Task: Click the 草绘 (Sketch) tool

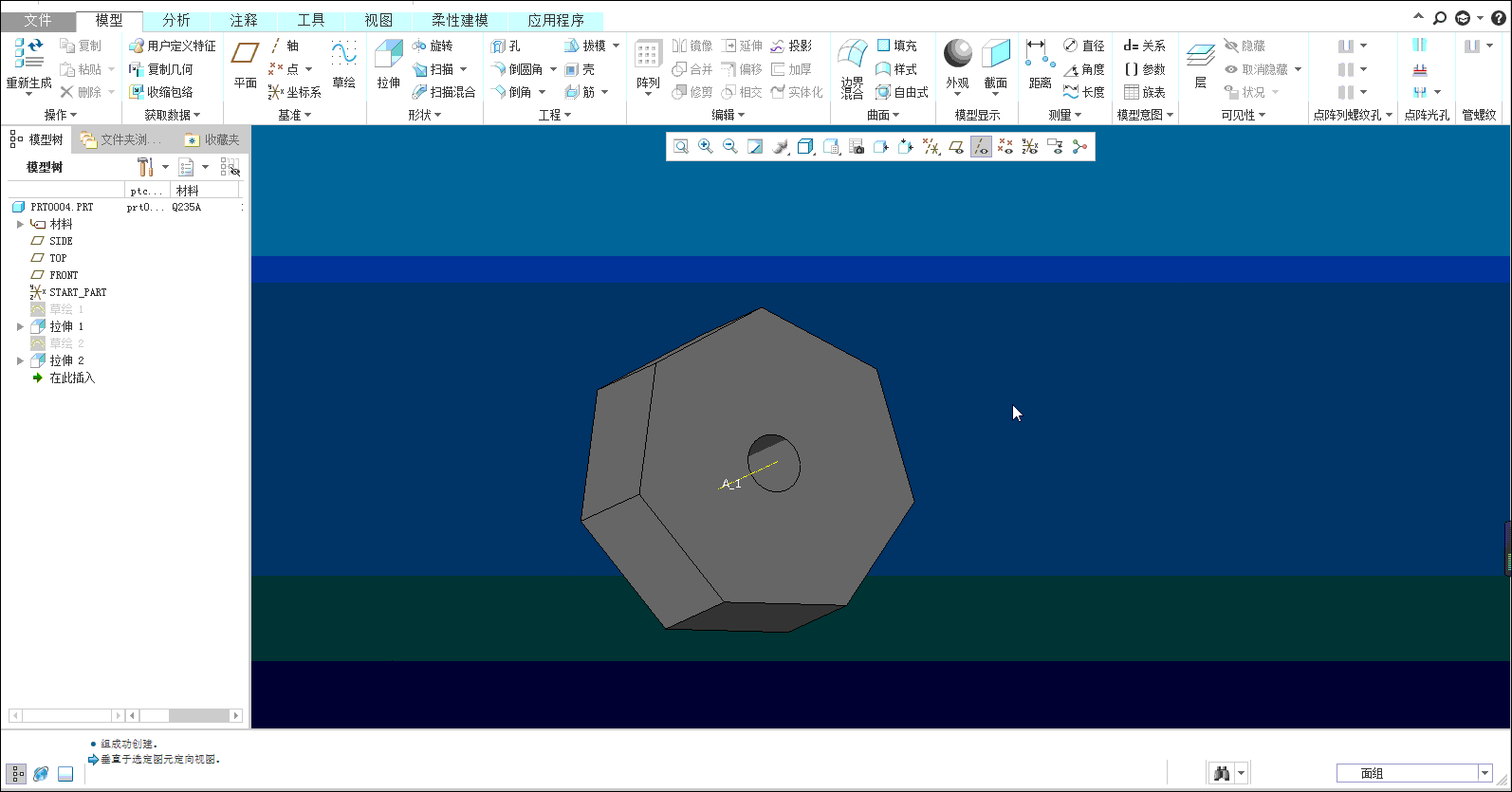Action: click(x=343, y=64)
